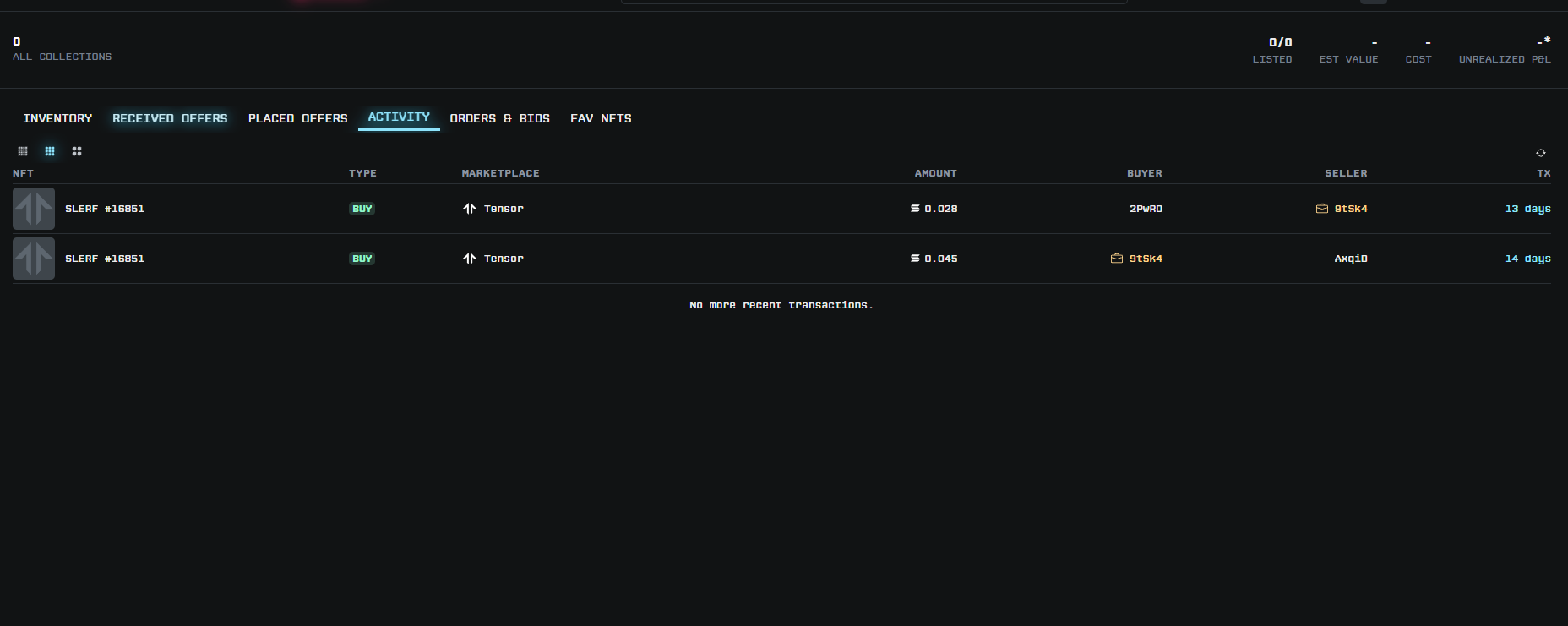The image size is (1568, 626).
Task: Select the medium grid view icon
Action: (x=50, y=151)
